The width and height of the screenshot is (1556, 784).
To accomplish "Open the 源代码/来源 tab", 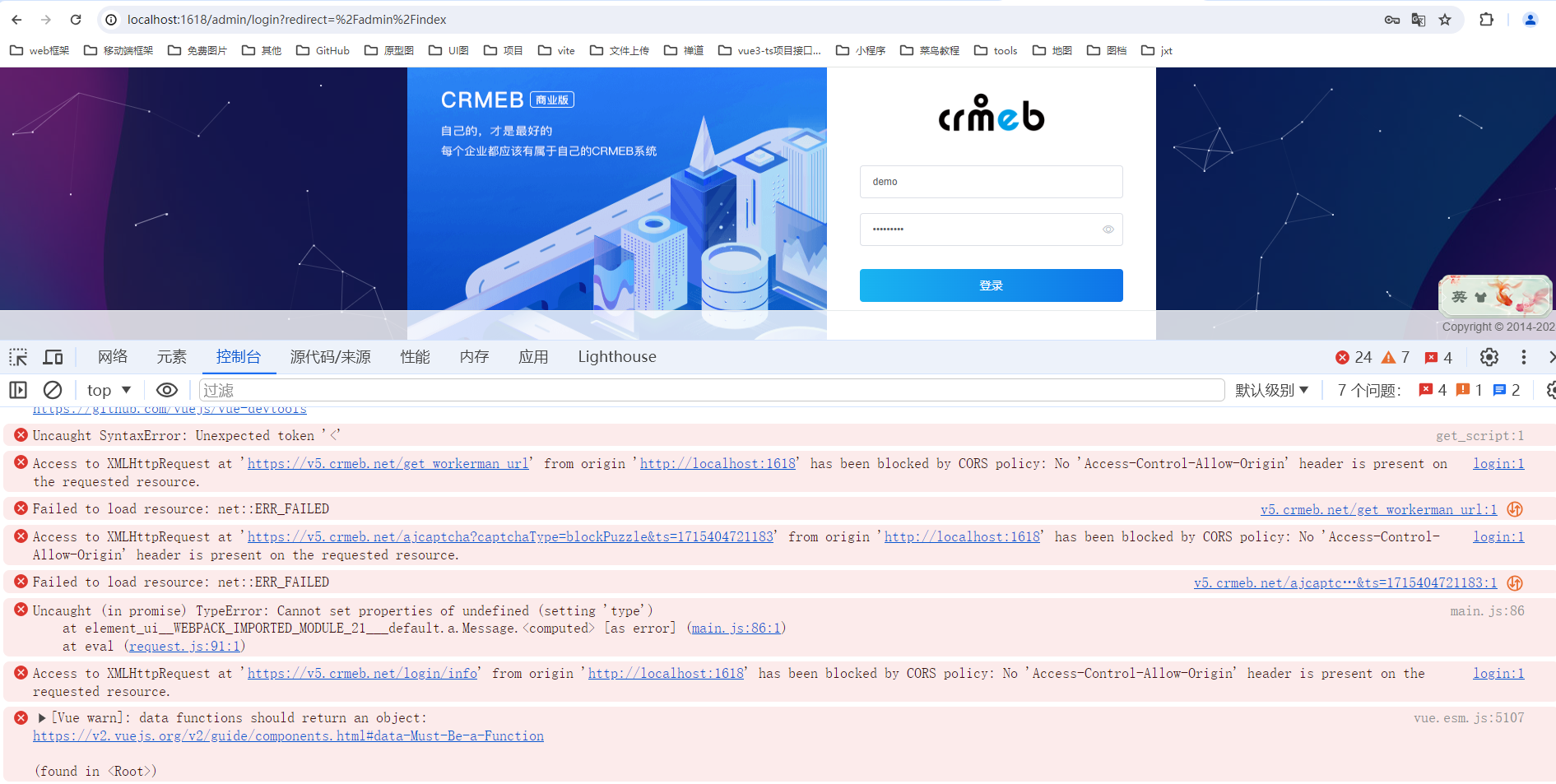I will coord(331,357).
